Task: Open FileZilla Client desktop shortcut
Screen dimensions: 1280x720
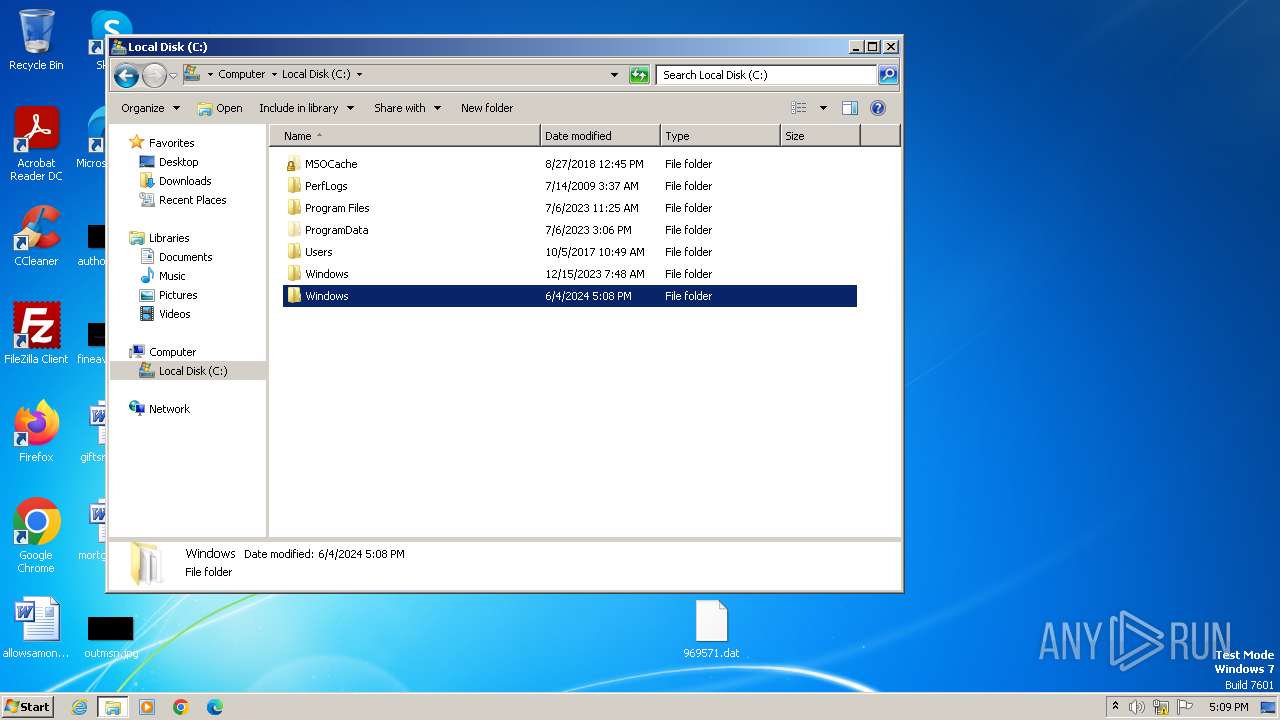Action: tap(36, 334)
